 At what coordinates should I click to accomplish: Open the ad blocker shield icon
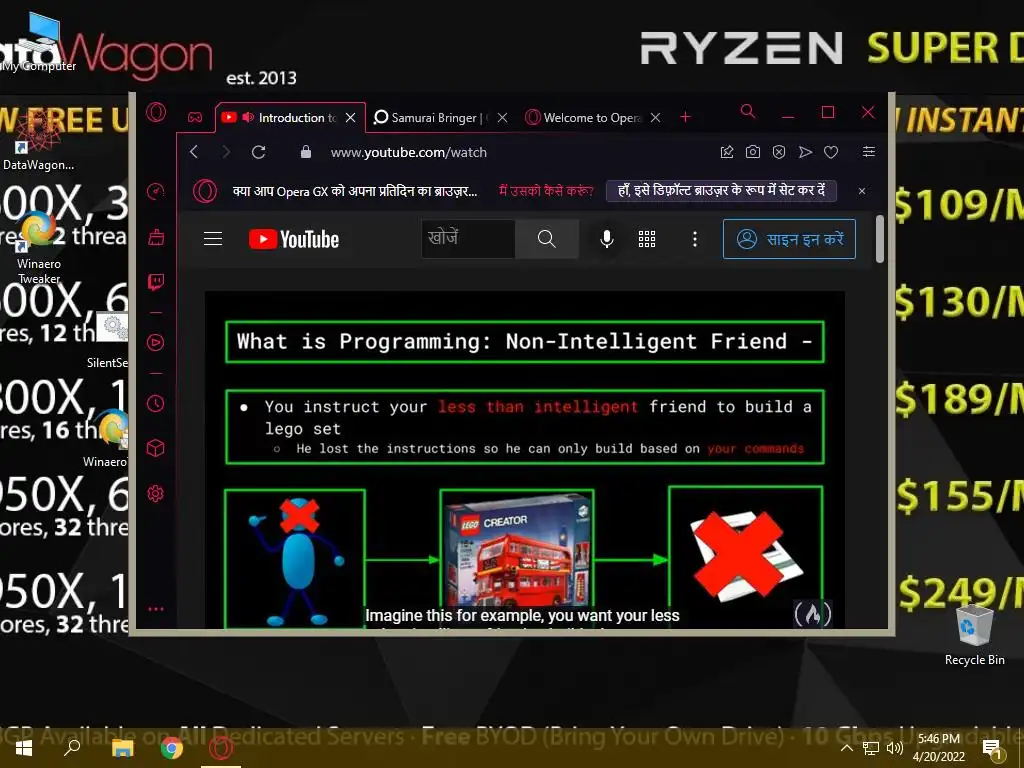778,152
